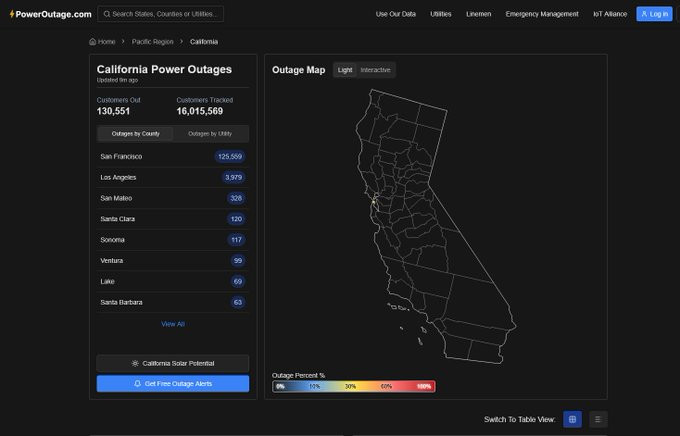Toggle map to Interactive mode
The width and height of the screenshot is (680, 436).
376,70
